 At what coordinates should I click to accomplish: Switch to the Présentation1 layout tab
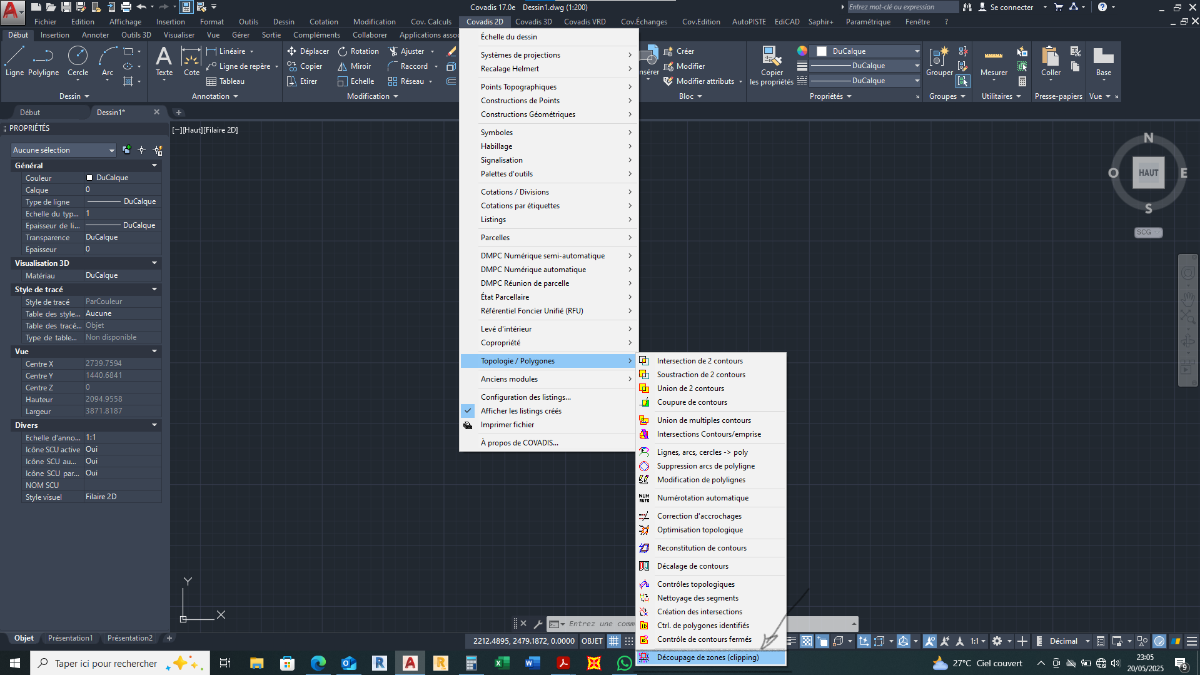point(71,638)
